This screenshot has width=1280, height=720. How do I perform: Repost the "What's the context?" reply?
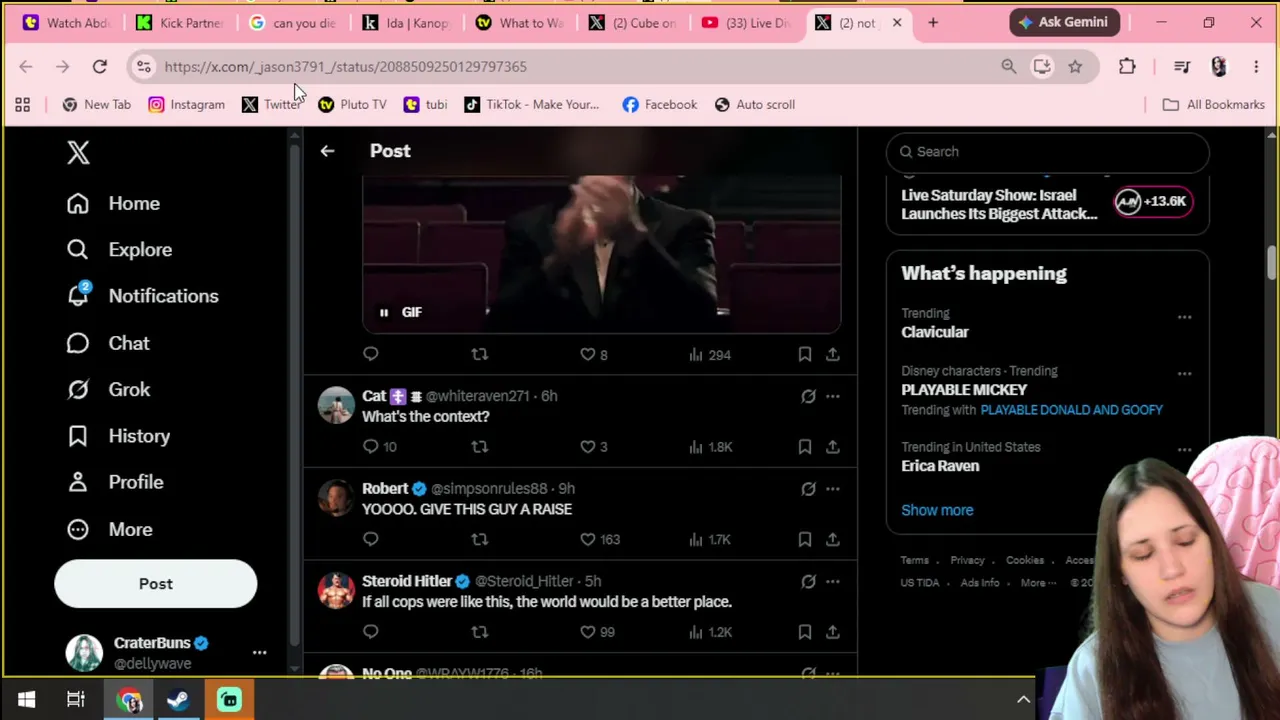coord(480,447)
